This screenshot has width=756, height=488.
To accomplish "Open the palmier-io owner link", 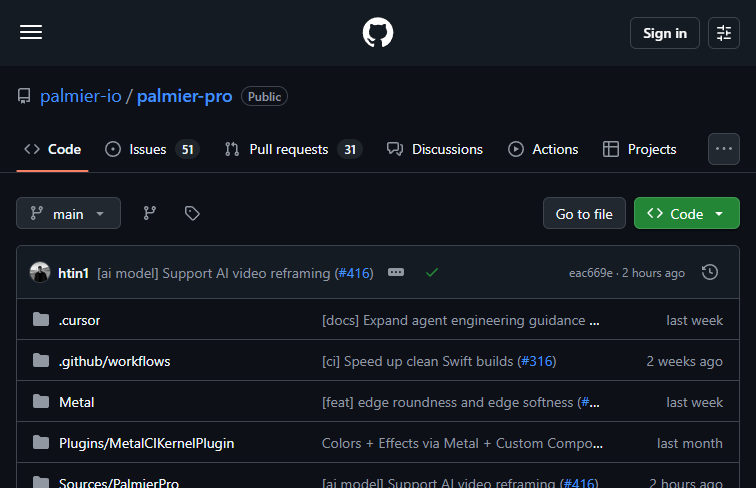I will click(81, 96).
